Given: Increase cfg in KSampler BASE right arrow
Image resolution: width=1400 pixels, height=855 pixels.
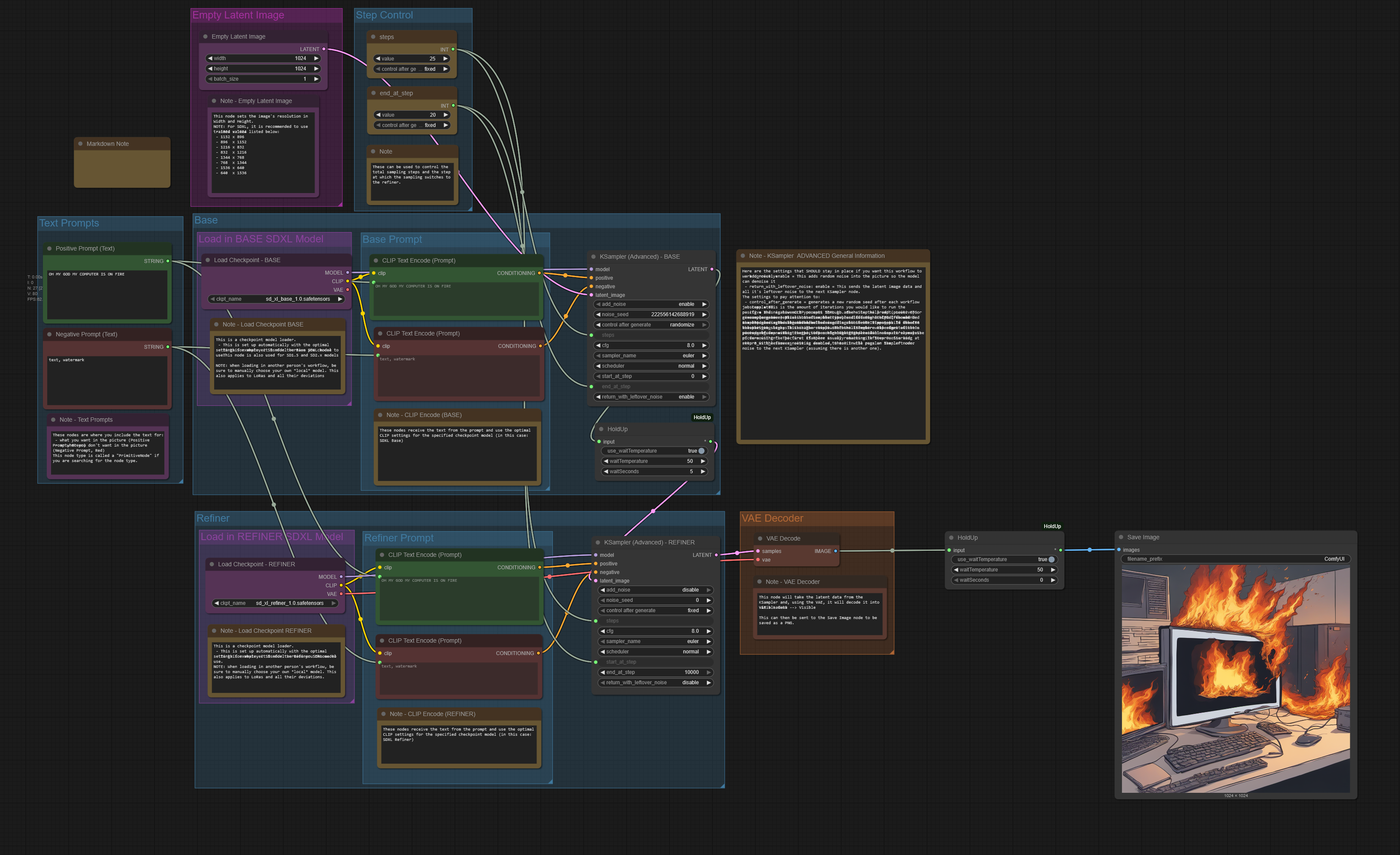Looking at the screenshot, I should [x=705, y=345].
